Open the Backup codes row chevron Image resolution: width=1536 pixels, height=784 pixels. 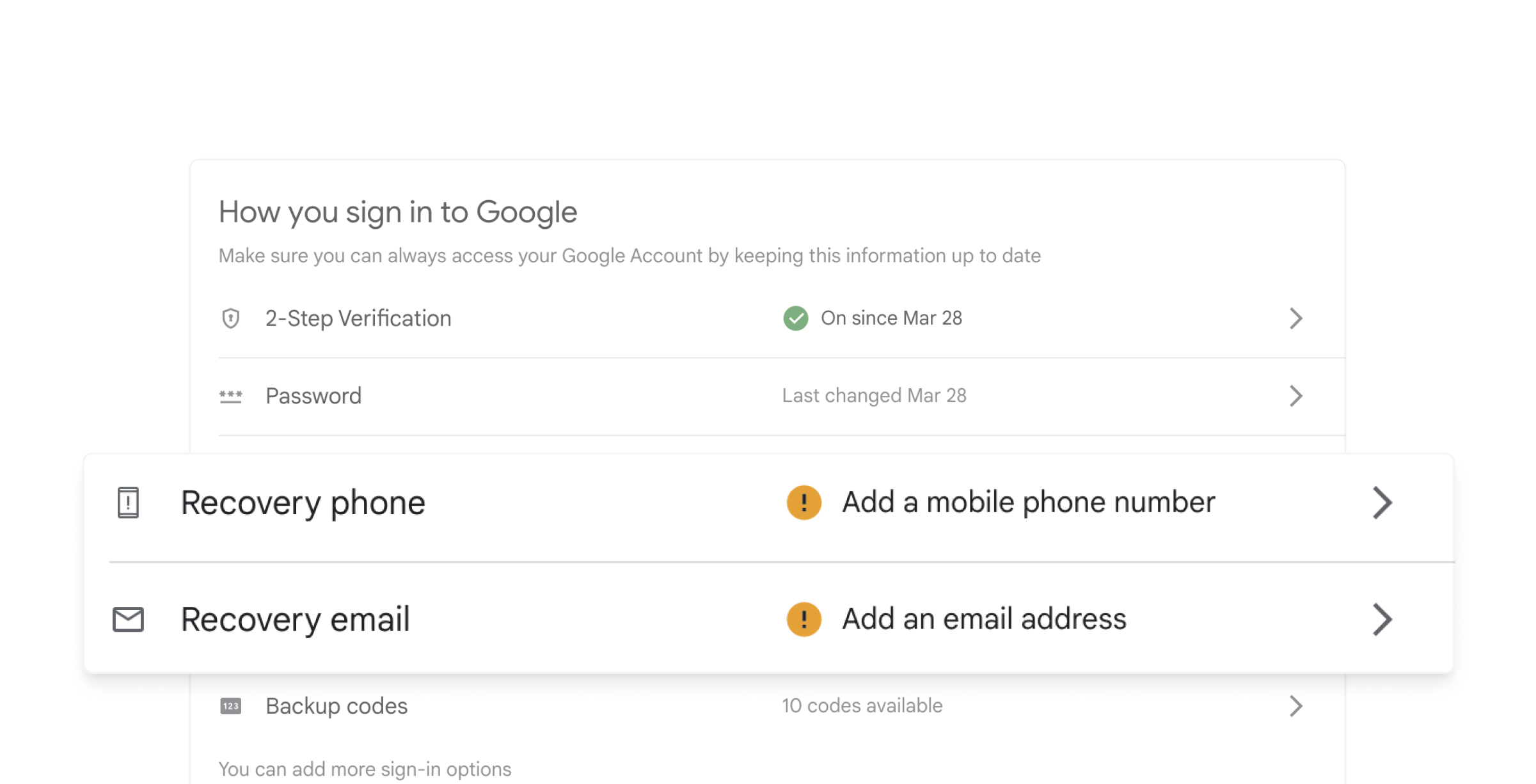1295,706
